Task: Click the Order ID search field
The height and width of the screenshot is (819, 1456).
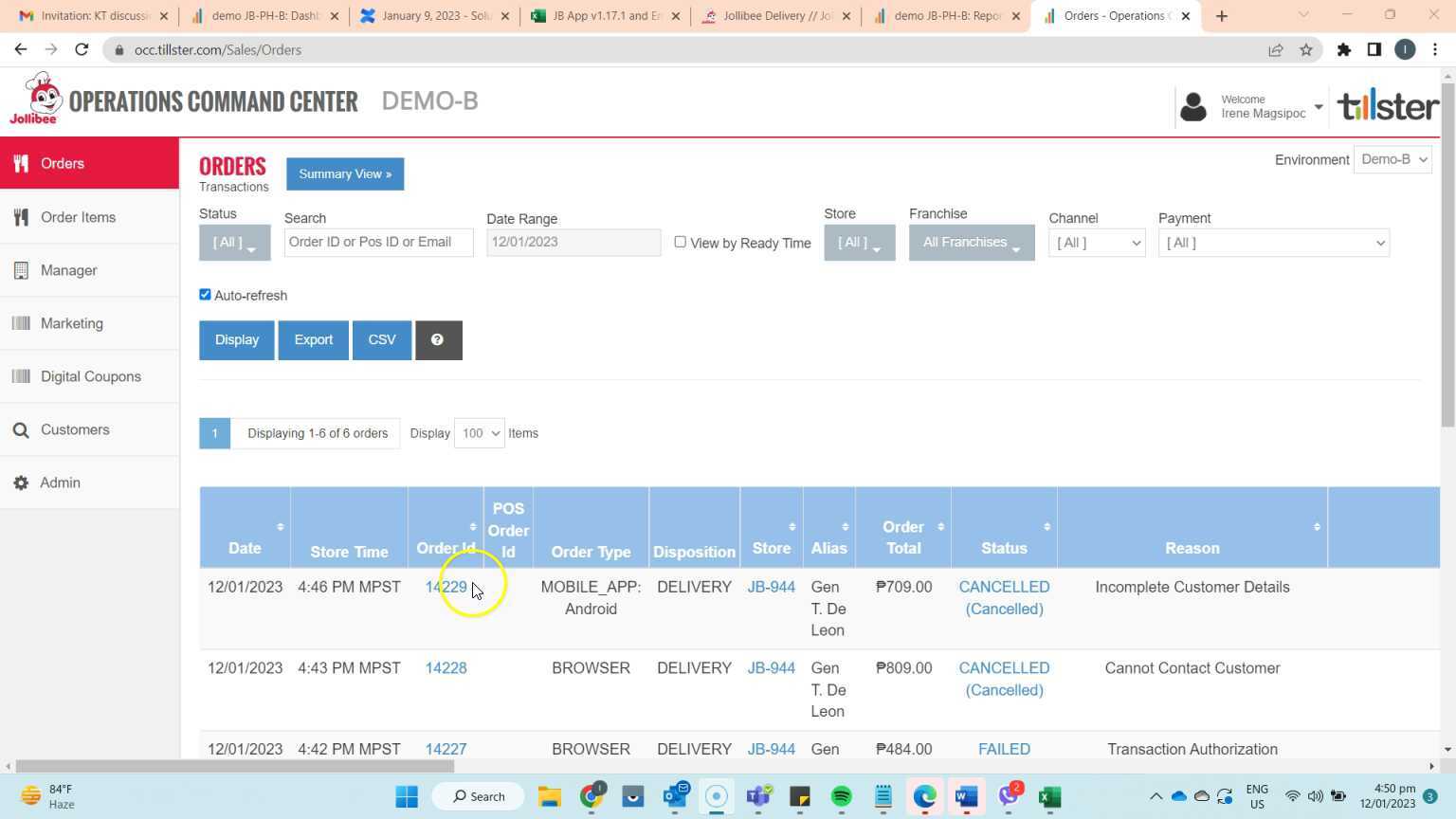Action: point(378,243)
